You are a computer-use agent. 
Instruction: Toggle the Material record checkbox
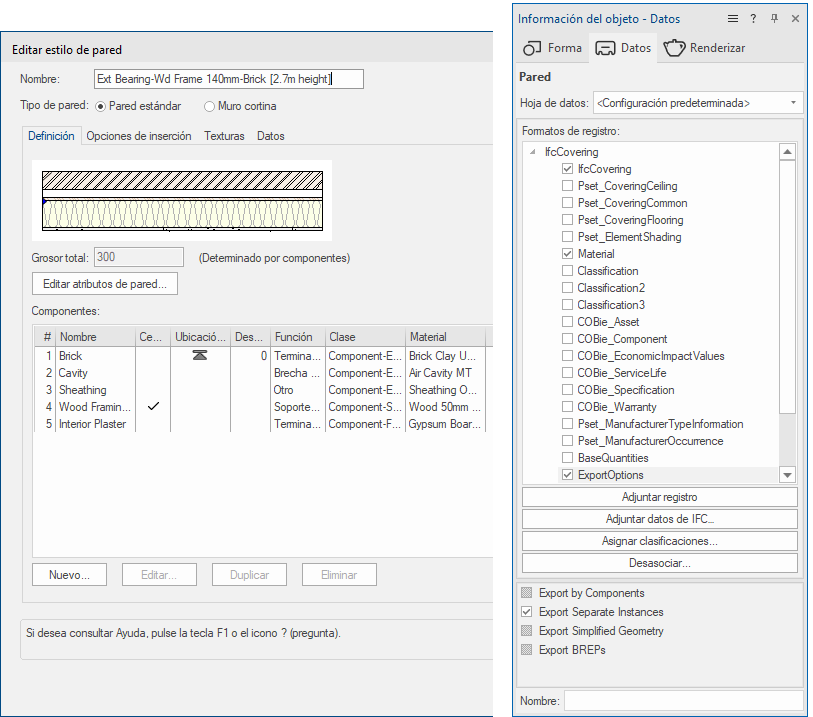[x=568, y=254]
